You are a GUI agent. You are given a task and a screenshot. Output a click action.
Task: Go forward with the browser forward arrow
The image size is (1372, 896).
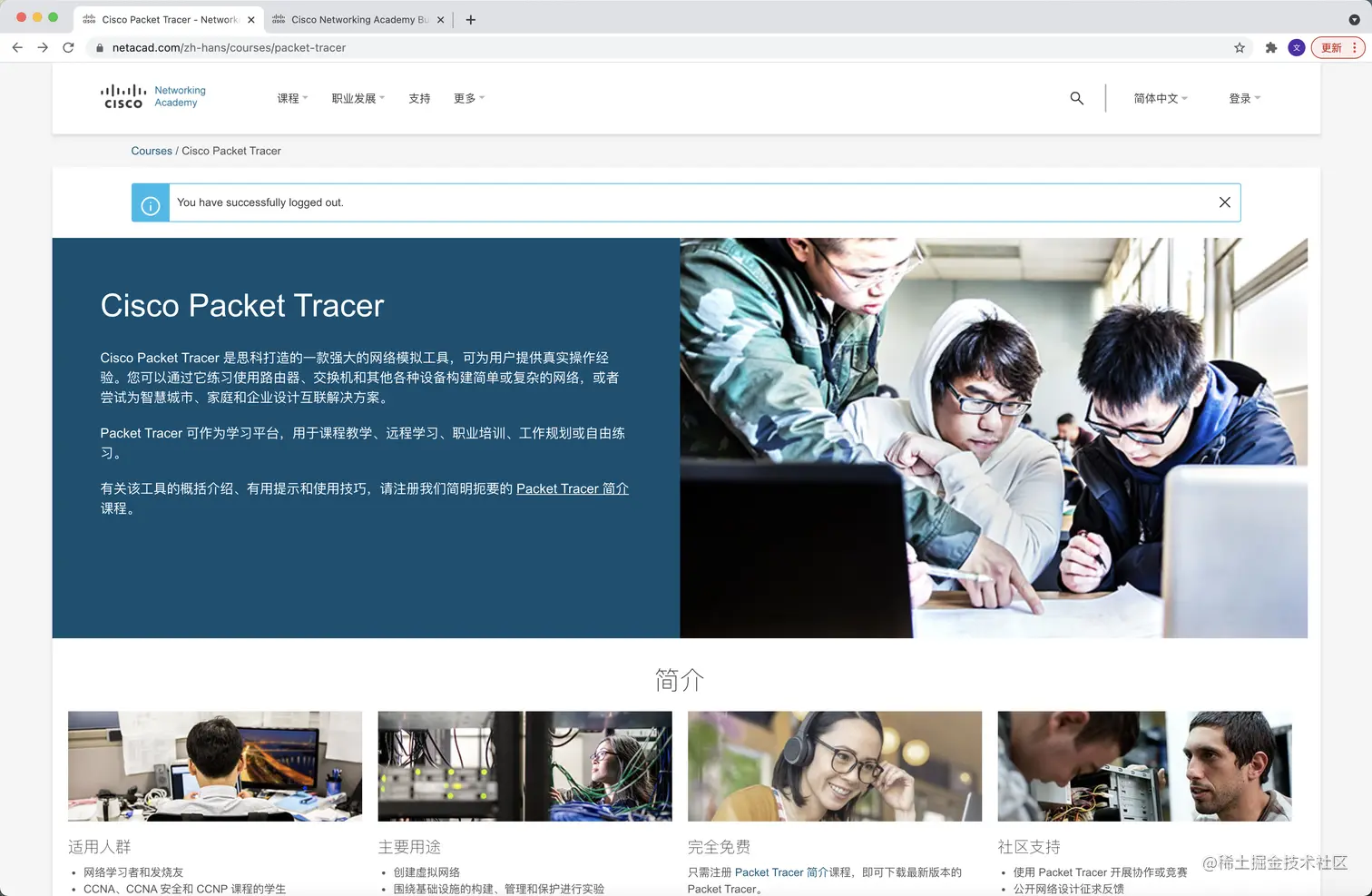tap(43, 47)
